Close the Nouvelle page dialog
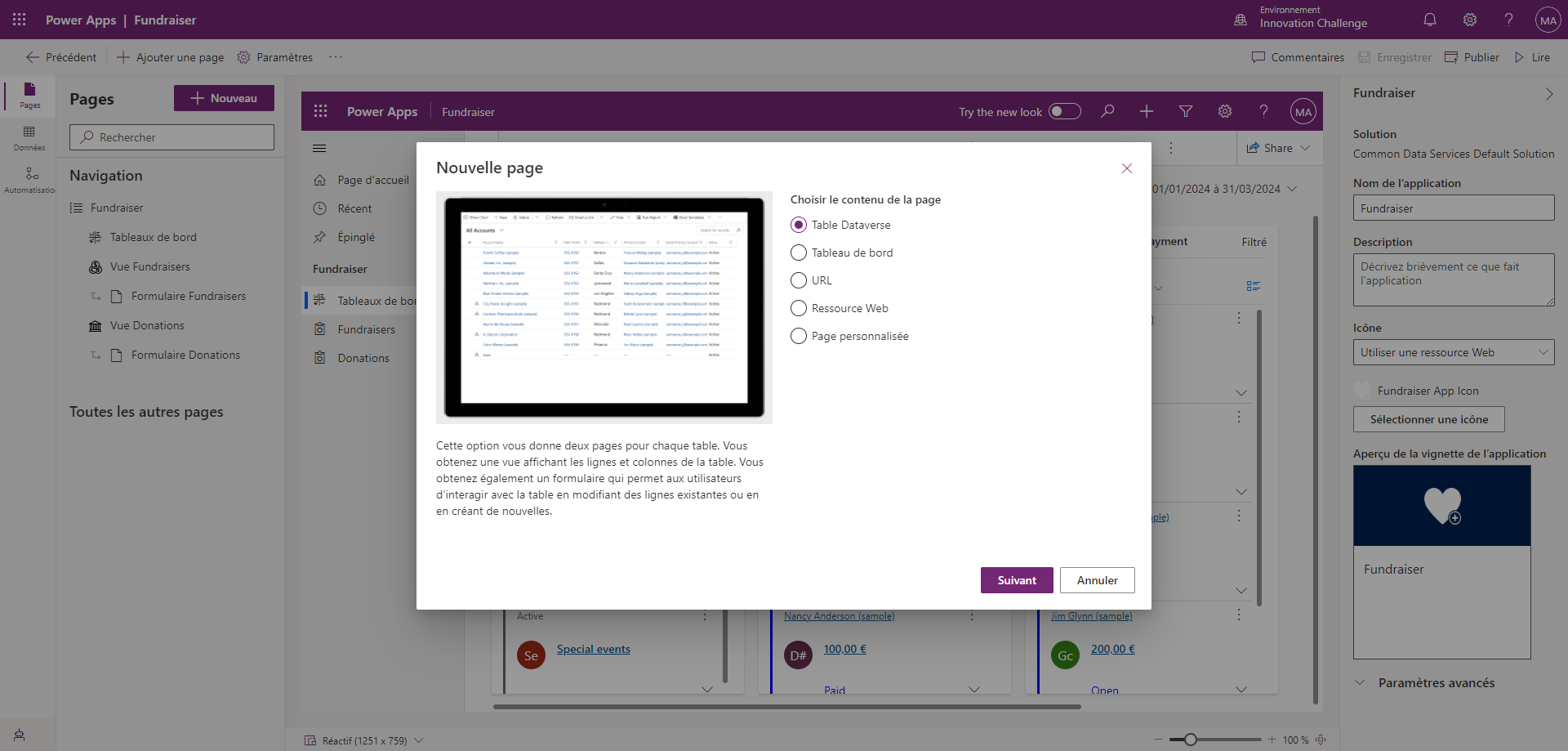The height and width of the screenshot is (751, 1568). [1127, 168]
